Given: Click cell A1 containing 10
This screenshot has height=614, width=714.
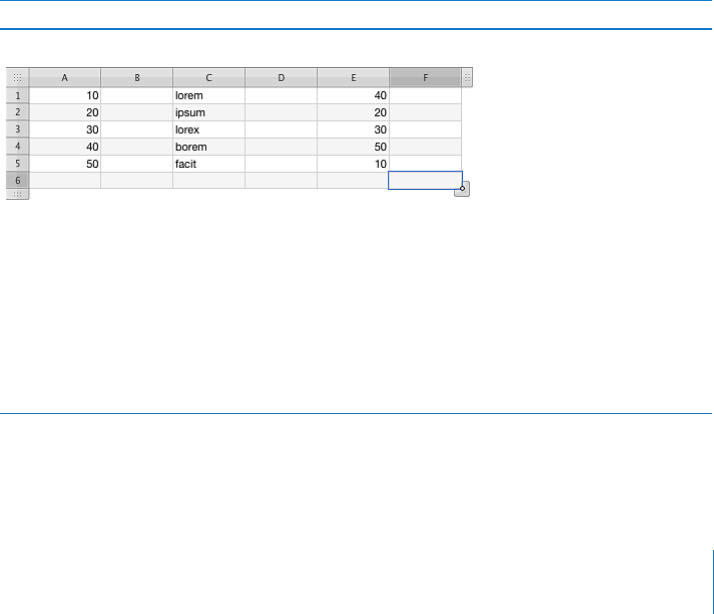Looking at the screenshot, I should [65, 96].
